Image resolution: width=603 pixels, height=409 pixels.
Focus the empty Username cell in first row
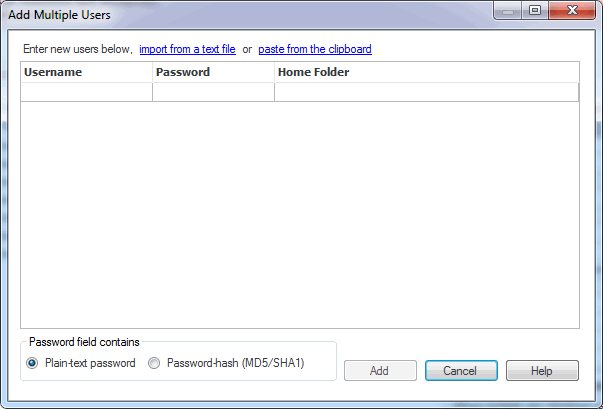(x=86, y=92)
